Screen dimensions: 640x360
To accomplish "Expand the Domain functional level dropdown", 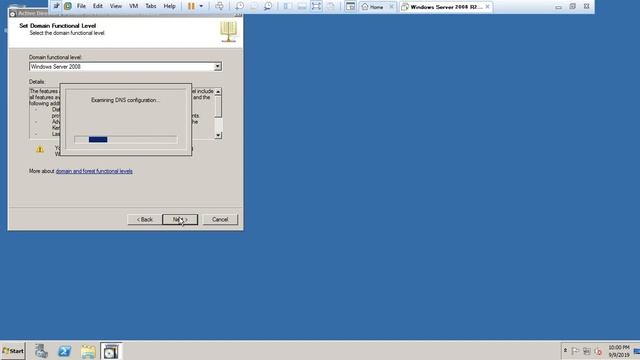I will [x=218, y=66].
